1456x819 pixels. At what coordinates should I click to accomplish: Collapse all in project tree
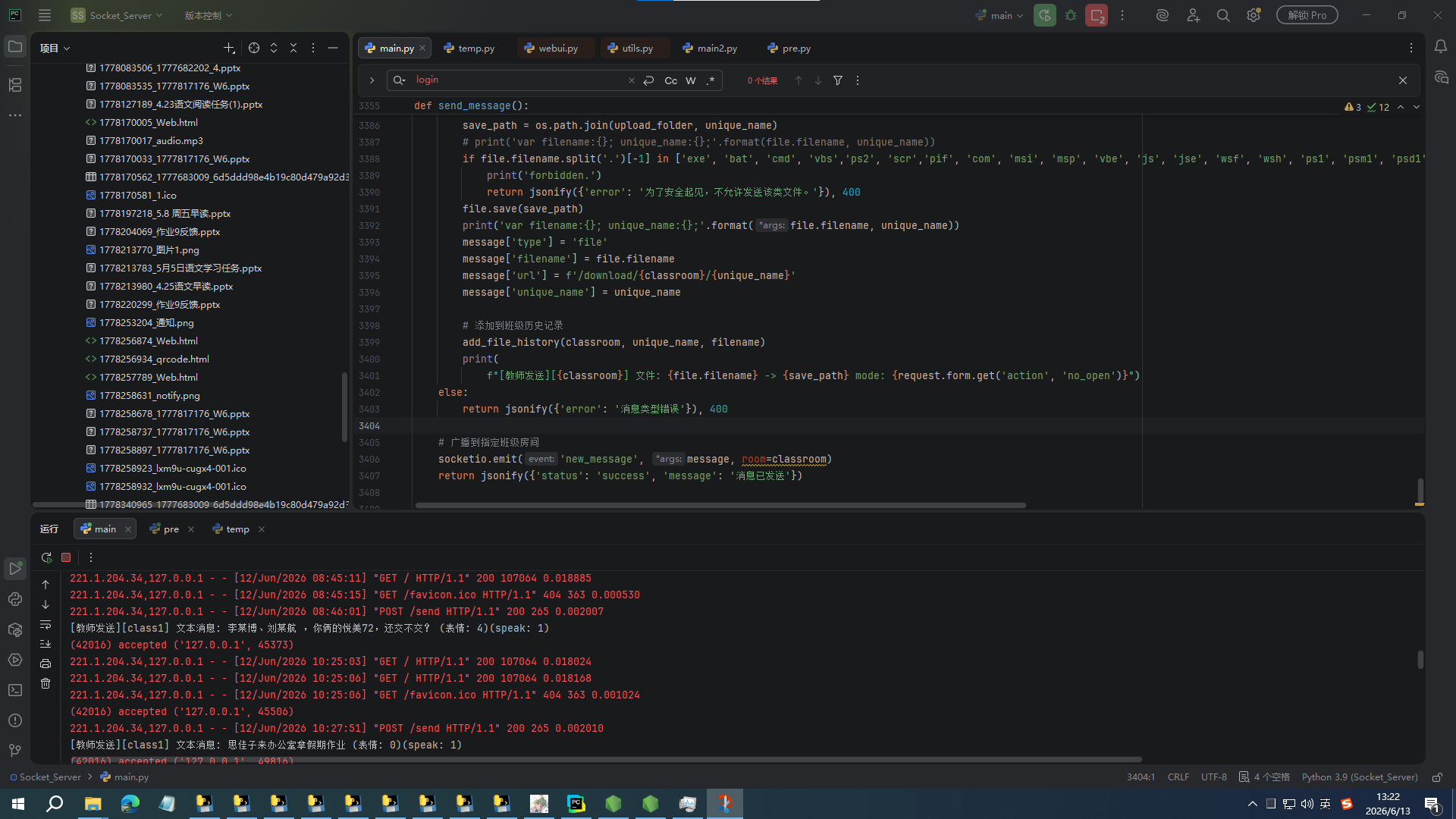[x=293, y=48]
